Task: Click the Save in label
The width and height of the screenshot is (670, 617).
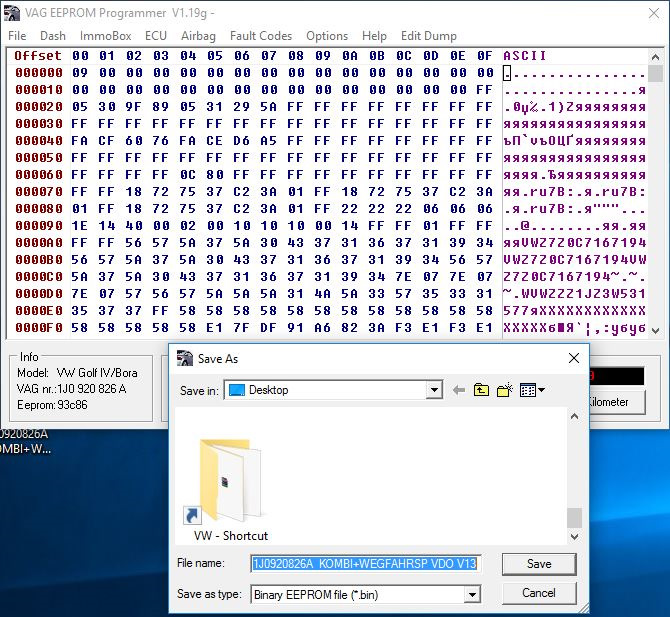Action: (x=199, y=391)
